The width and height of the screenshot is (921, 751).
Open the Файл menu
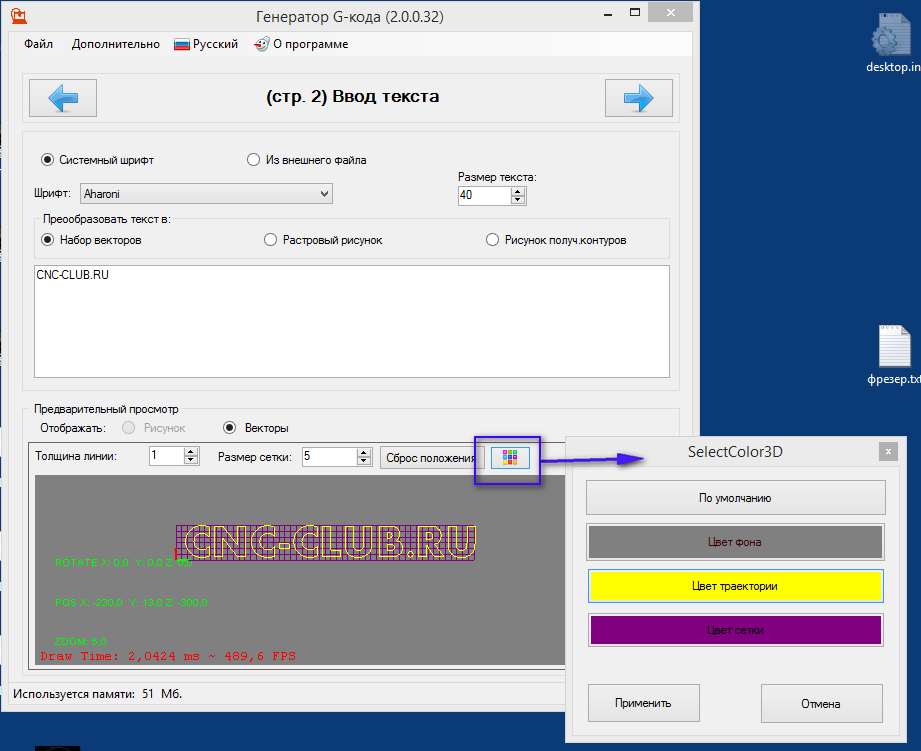coord(38,44)
